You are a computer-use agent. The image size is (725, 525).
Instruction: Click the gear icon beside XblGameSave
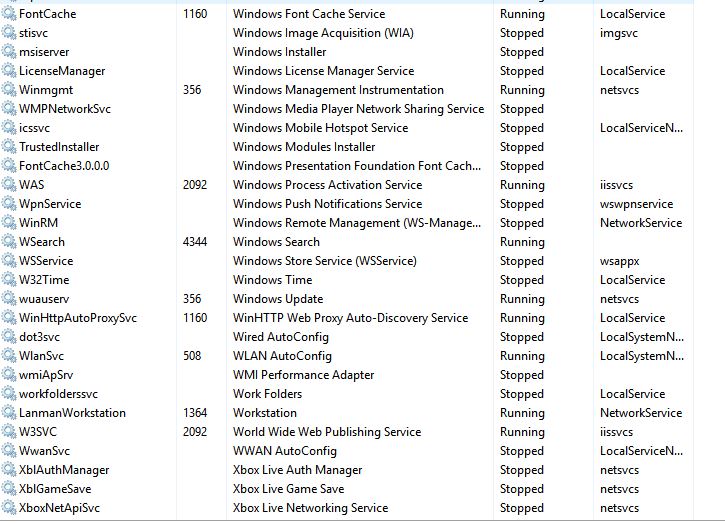pyautogui.click(x=9, y=488)
